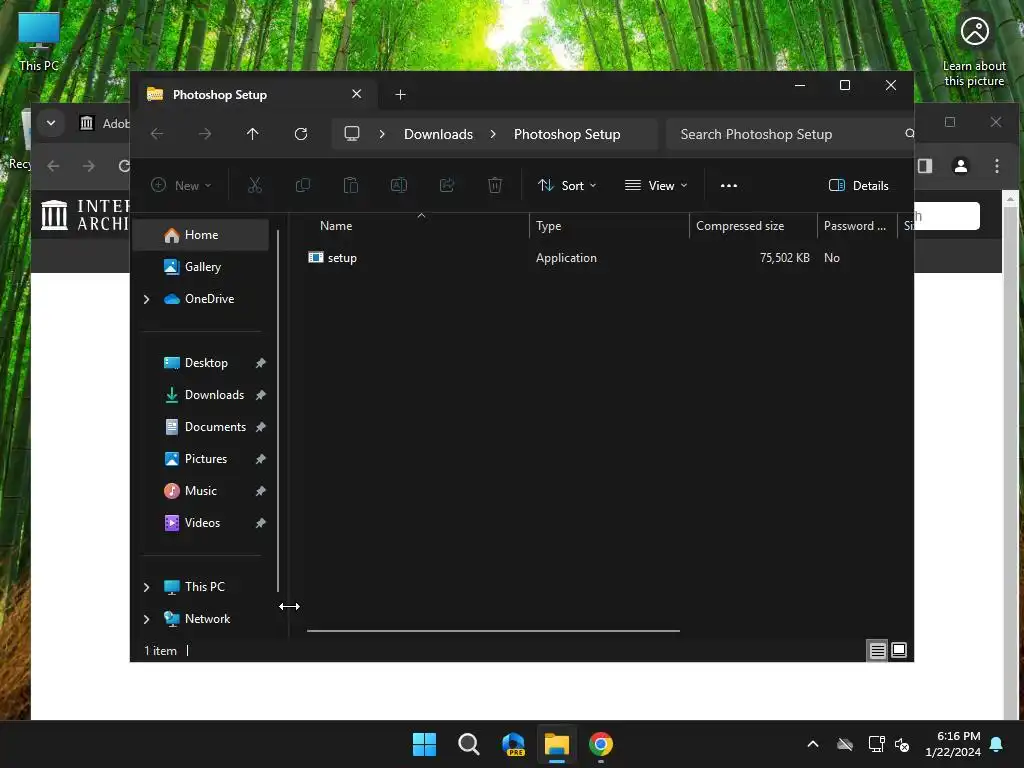This screenshot has width=1024, height=768.
Task: Click Photoshop Setup in address bar
Action: (567, 134)
